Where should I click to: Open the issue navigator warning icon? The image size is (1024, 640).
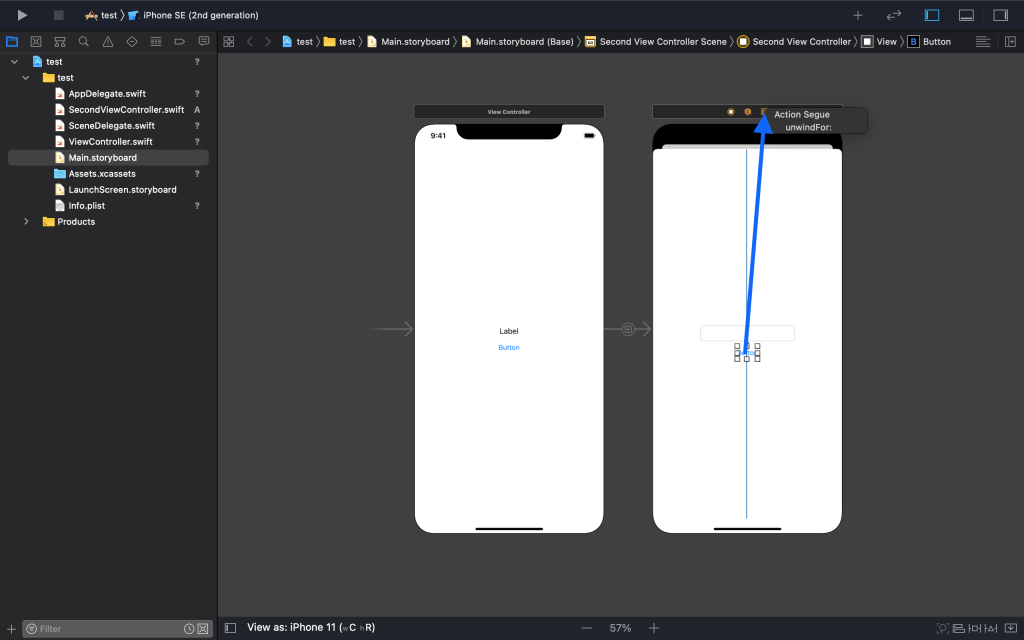tap(108, 42)
